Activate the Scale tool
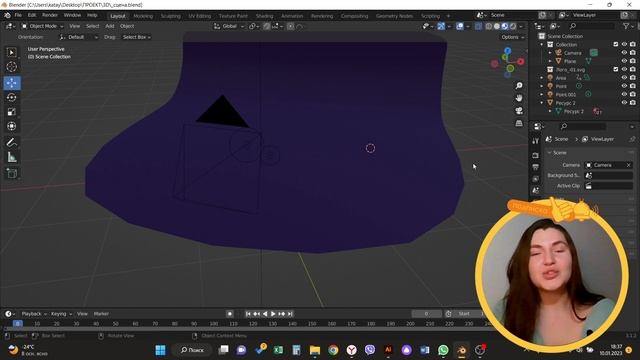This screenshot has height=360, width=640. tap(11, 111)
